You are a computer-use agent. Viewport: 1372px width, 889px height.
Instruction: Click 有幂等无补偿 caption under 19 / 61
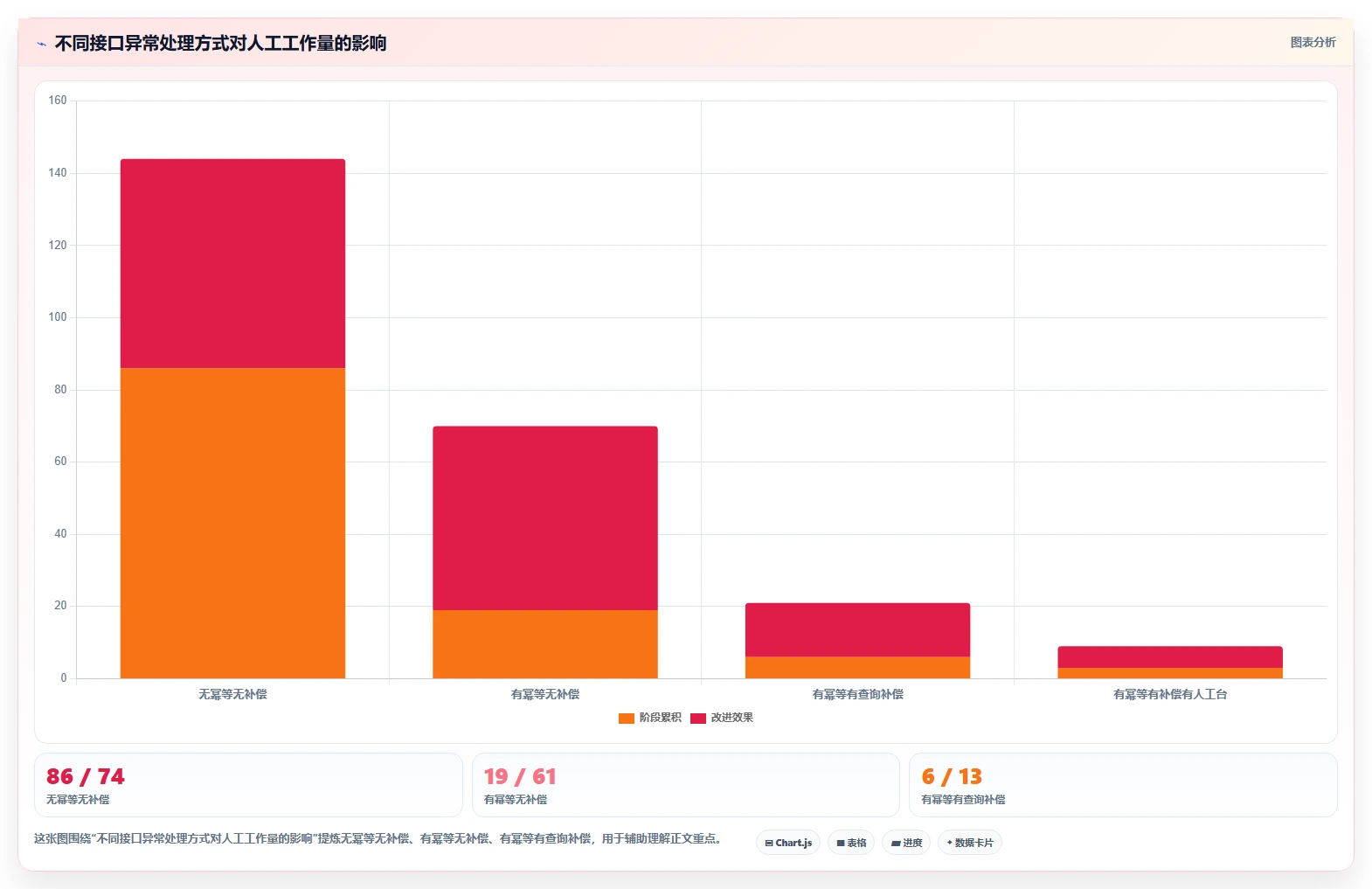pos(516,800)
